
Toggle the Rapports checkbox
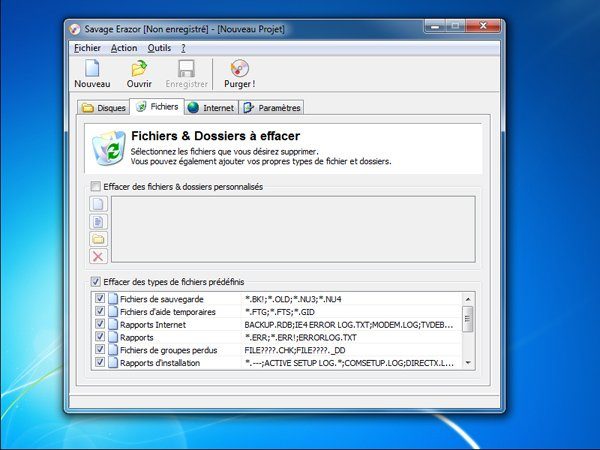100,337
